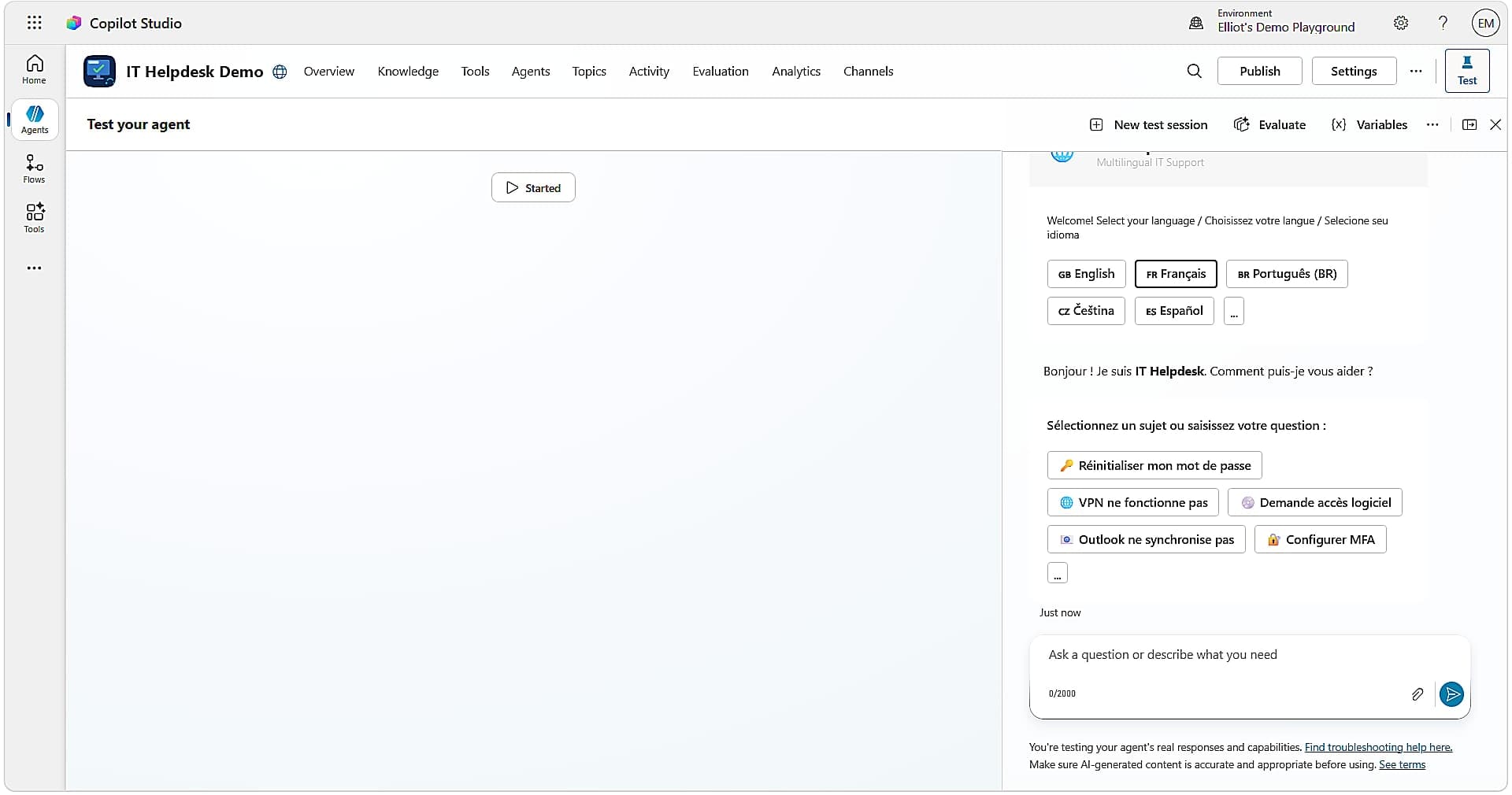
Task: Open the Variables panel
Action: click(x=1369, y=124)
